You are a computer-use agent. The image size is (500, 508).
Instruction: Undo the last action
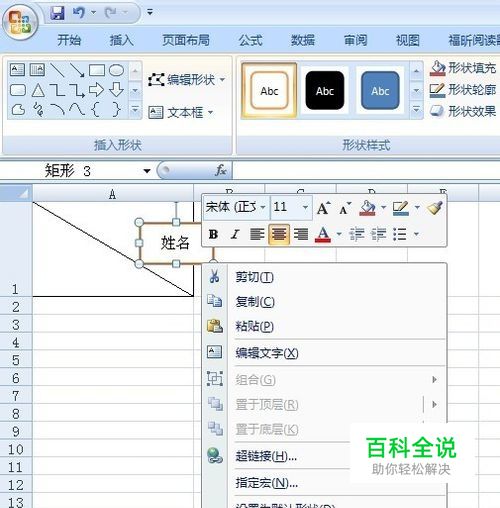(79, 13)
